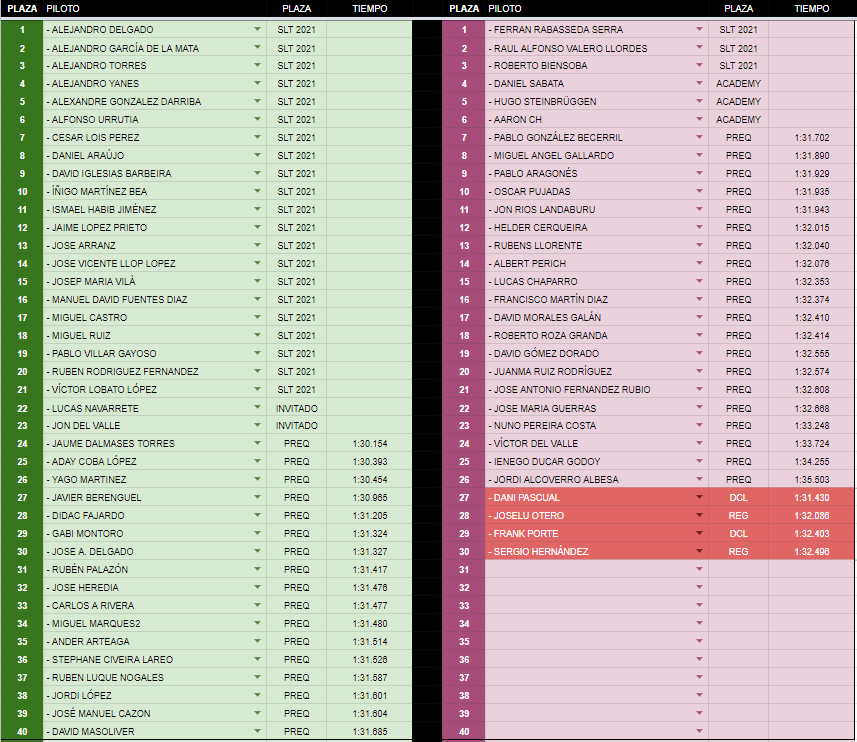
Task: Select the JORDI LÓPEZ cell
Action: (x=155, y=696)
